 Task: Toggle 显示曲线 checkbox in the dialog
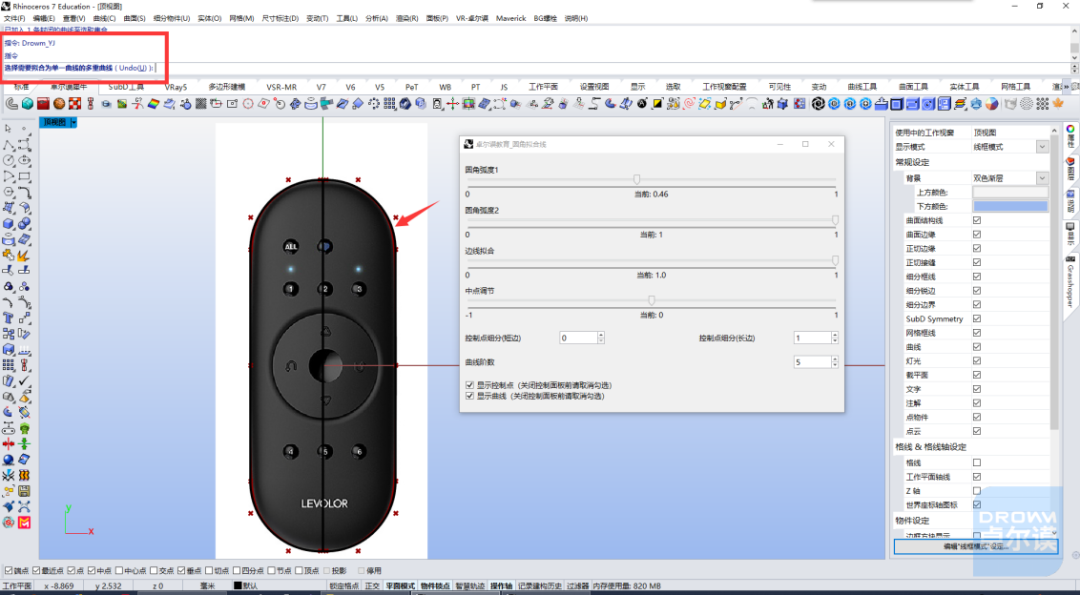click(x=470, y=397)
